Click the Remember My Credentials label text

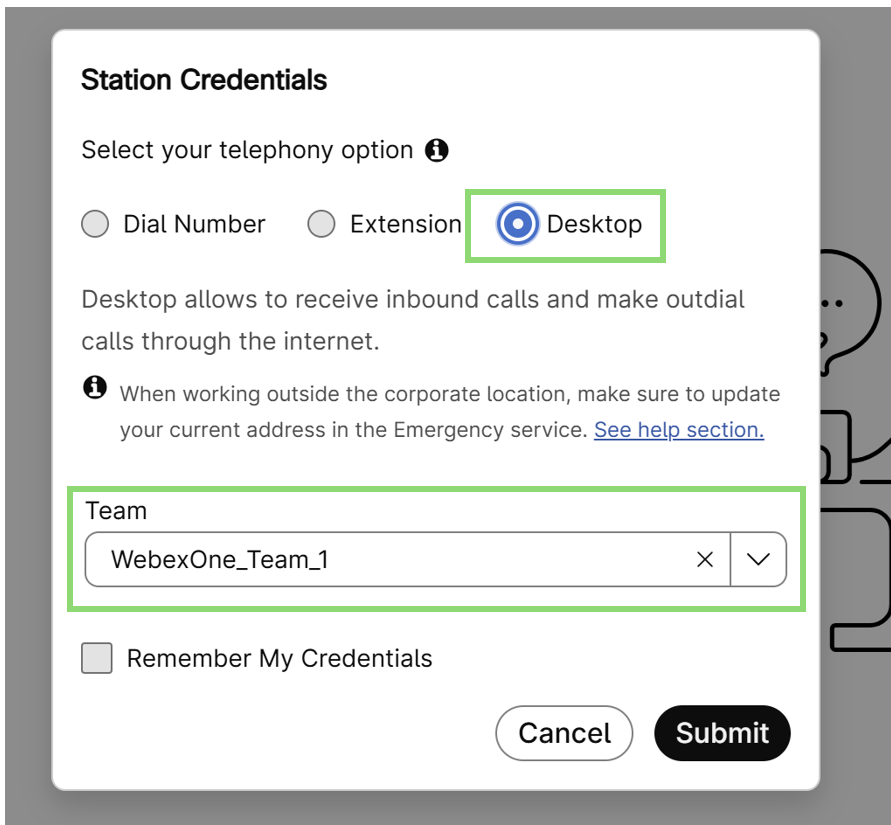pyautogui.click(x=279, y=659)
